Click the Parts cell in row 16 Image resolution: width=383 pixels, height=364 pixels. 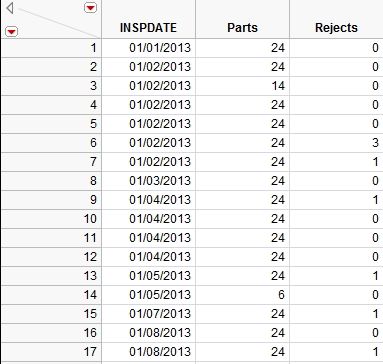[x=242, y=333]
